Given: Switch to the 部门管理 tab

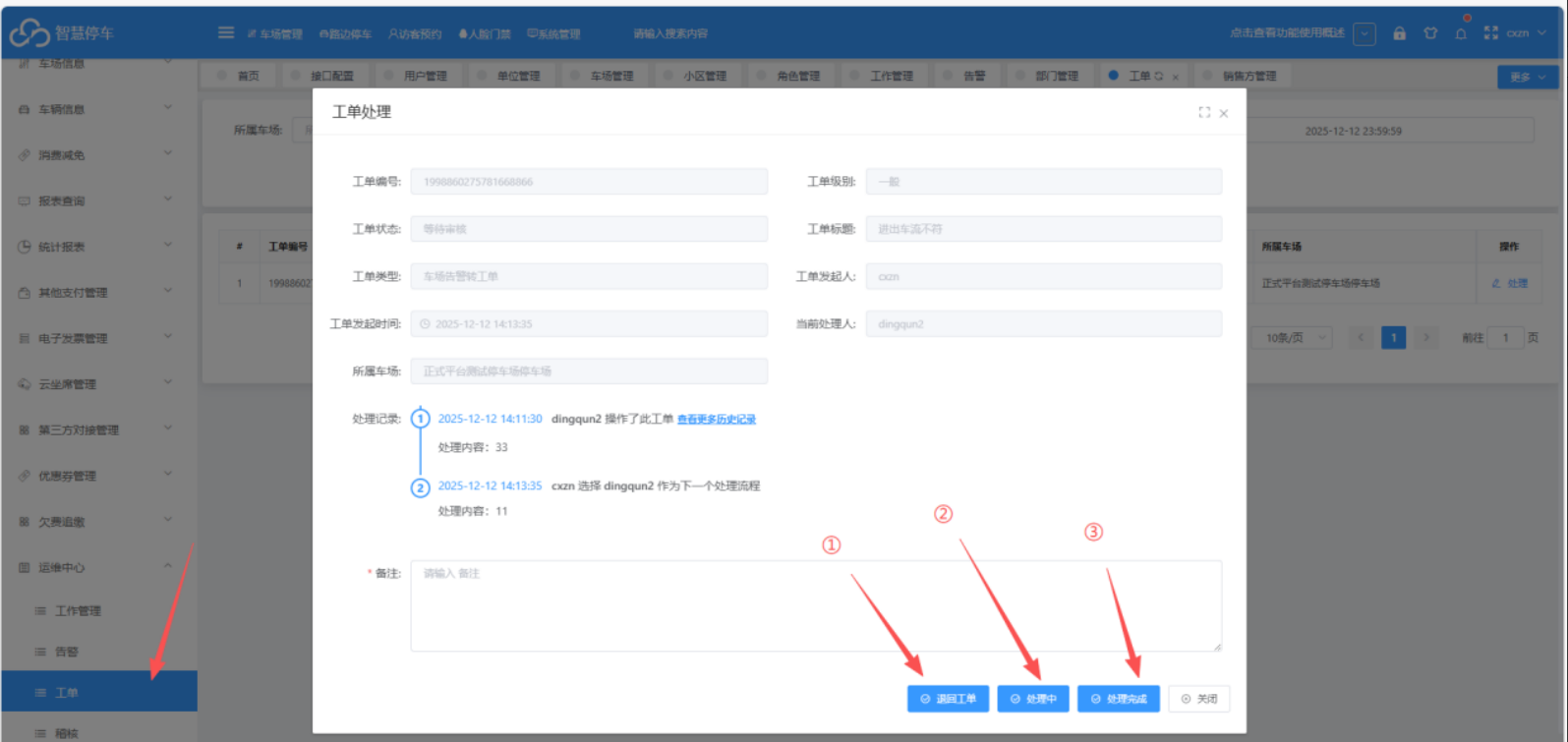Looking at the screenshot, I should point(1047,76).
